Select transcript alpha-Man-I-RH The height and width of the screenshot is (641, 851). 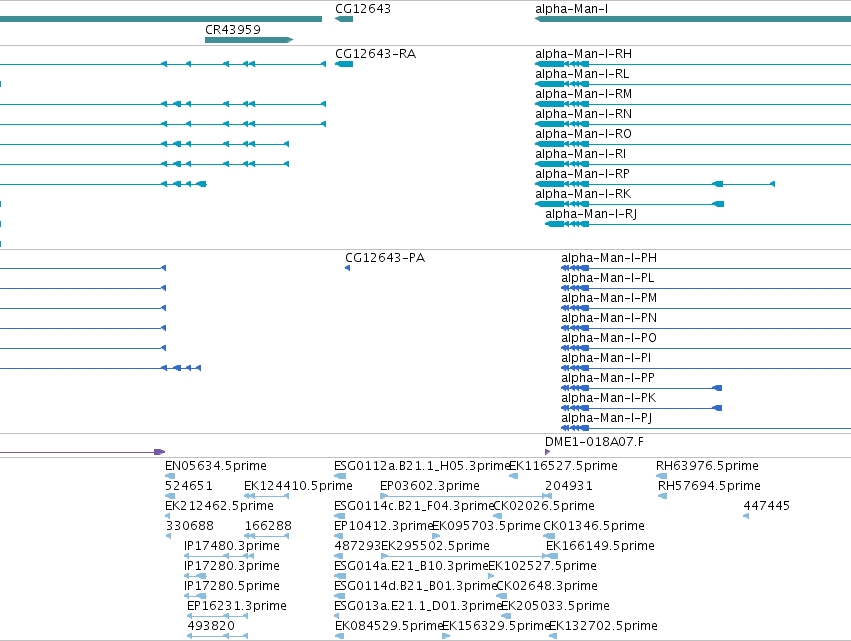coord(583,54)
